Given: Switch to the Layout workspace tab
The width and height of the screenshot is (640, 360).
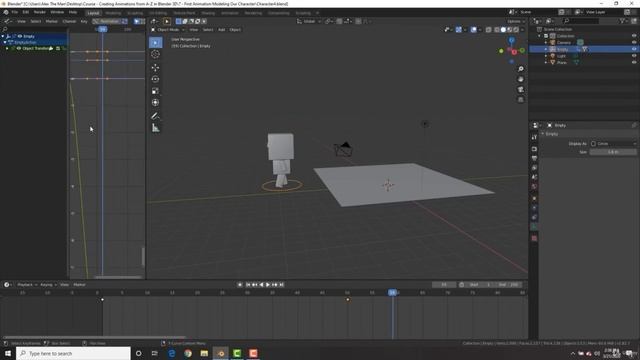Looking at the screenshot, I should [x=93, y=13].
